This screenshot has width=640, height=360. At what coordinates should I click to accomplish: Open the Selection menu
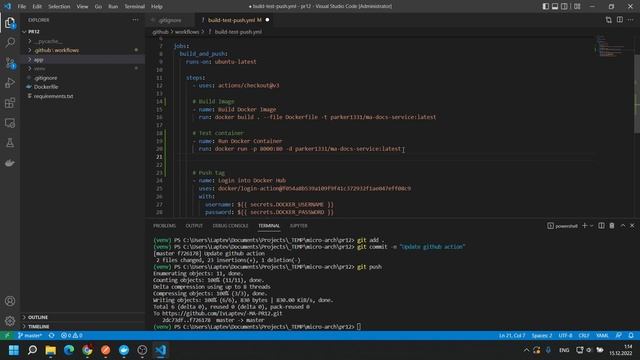point(59,7)
